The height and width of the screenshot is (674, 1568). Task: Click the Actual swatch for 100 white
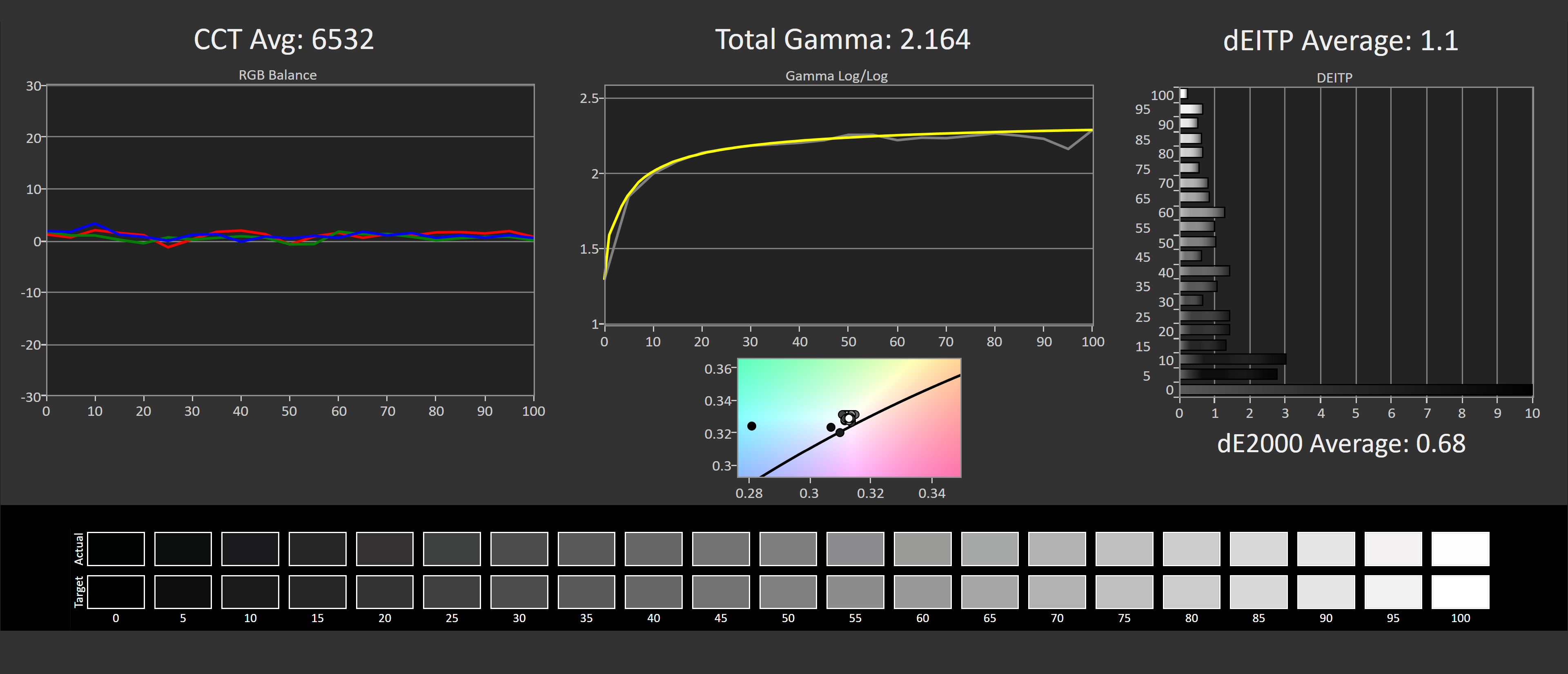pos(1460,549)
